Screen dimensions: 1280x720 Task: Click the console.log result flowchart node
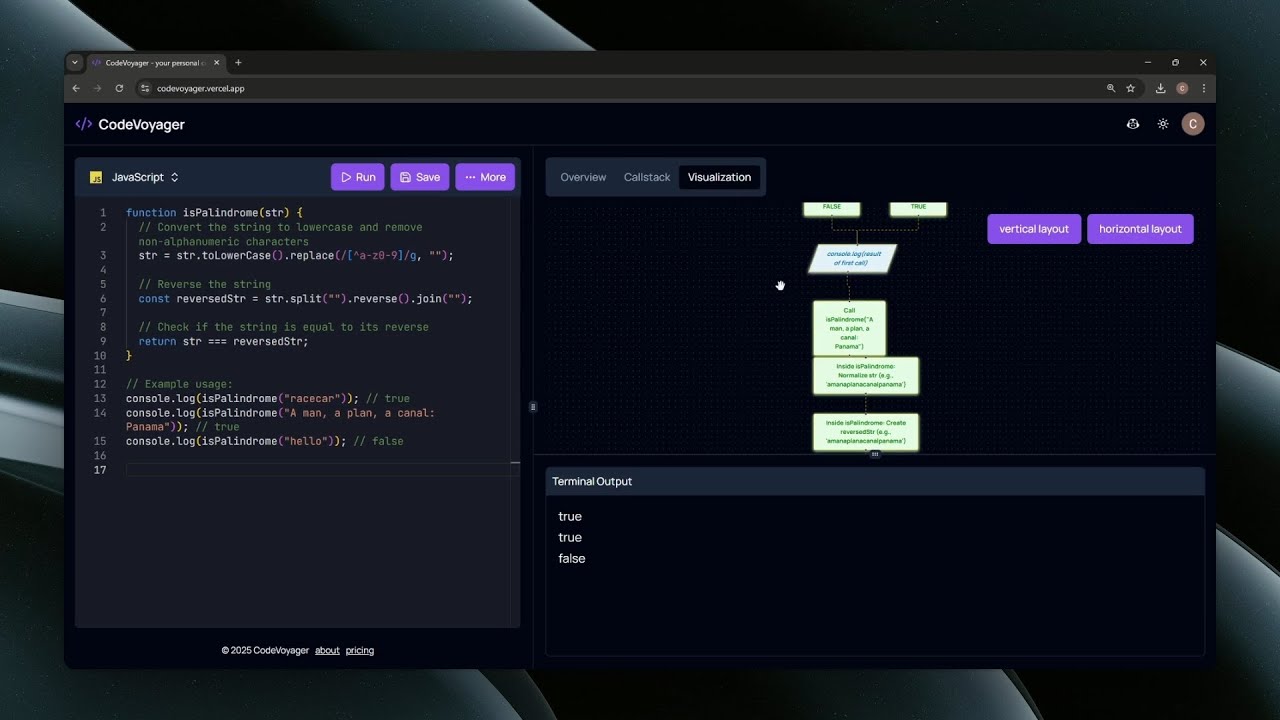852,258
